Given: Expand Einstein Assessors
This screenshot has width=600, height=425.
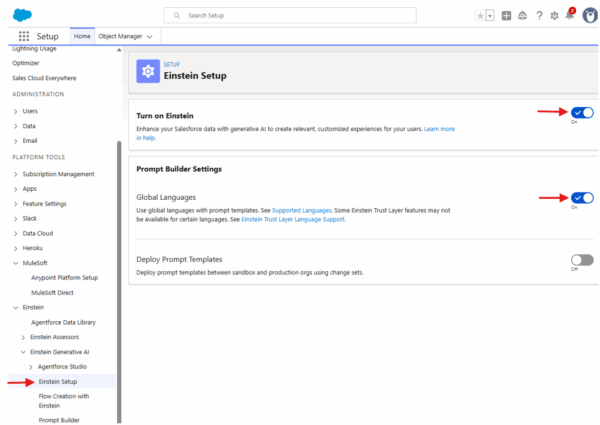Looking at the screenshot, I should [x=23, y=337].
